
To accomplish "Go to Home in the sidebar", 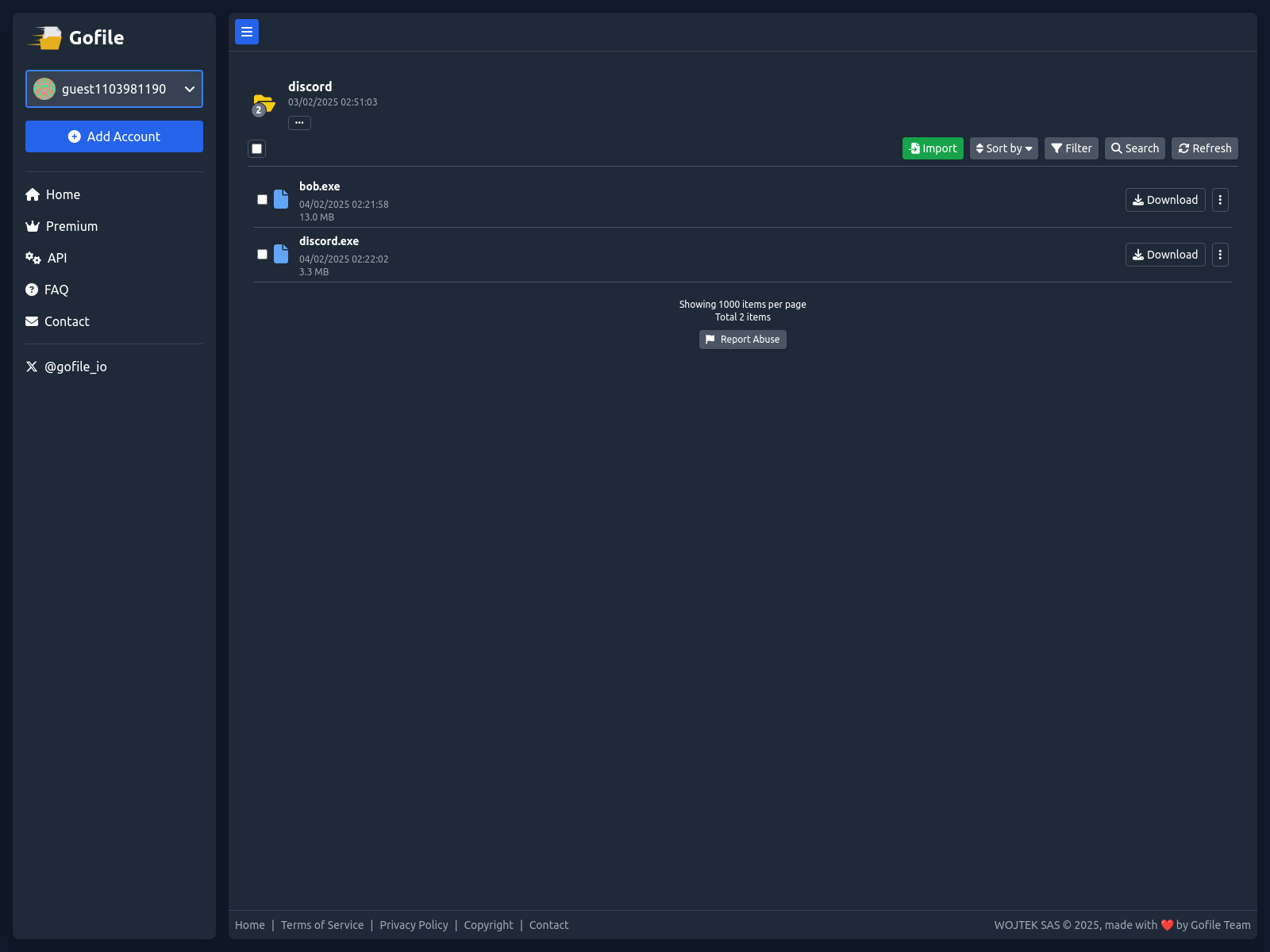I will (53, 194).
